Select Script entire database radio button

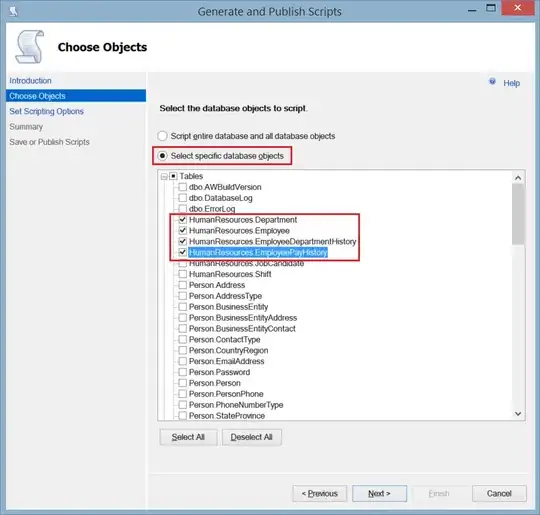tap(162, 136)
